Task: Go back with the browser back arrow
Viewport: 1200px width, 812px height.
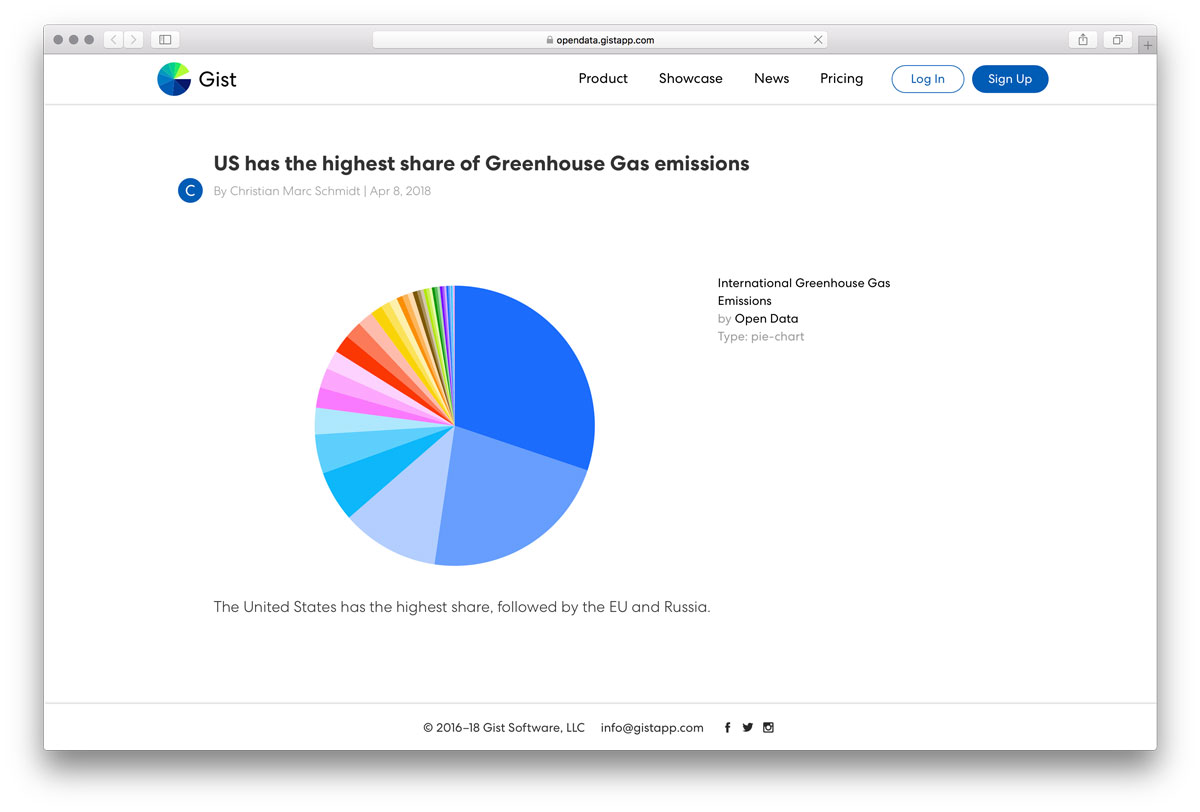Action: (114, 40)
